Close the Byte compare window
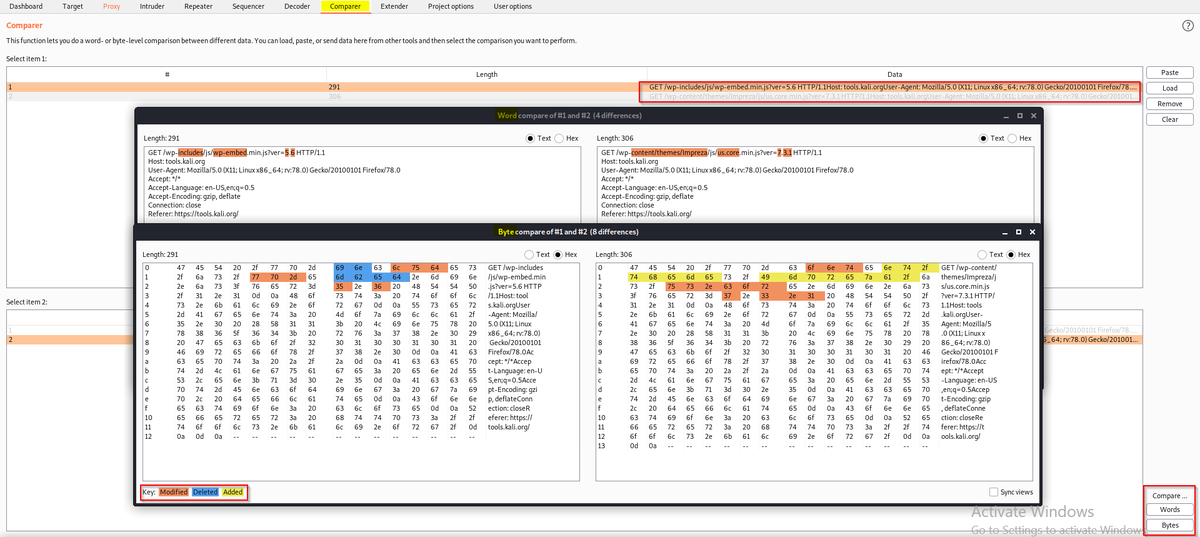The image size is (1200, 537). click(1033, 232)
